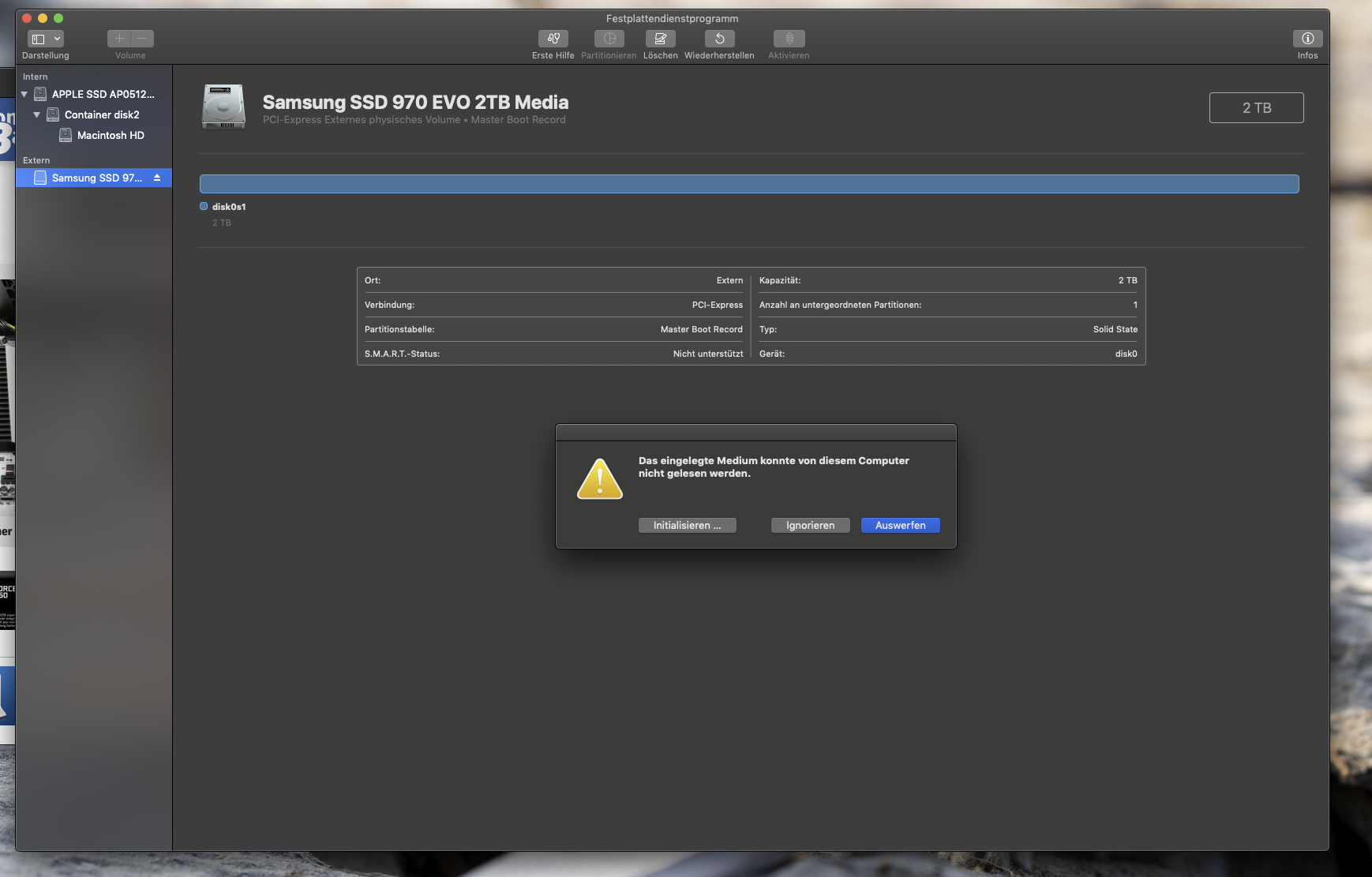Select APPLE SSD AP0512 in sidebar
The width and height of the screenshot is (1372, 877).
[93, 94]
